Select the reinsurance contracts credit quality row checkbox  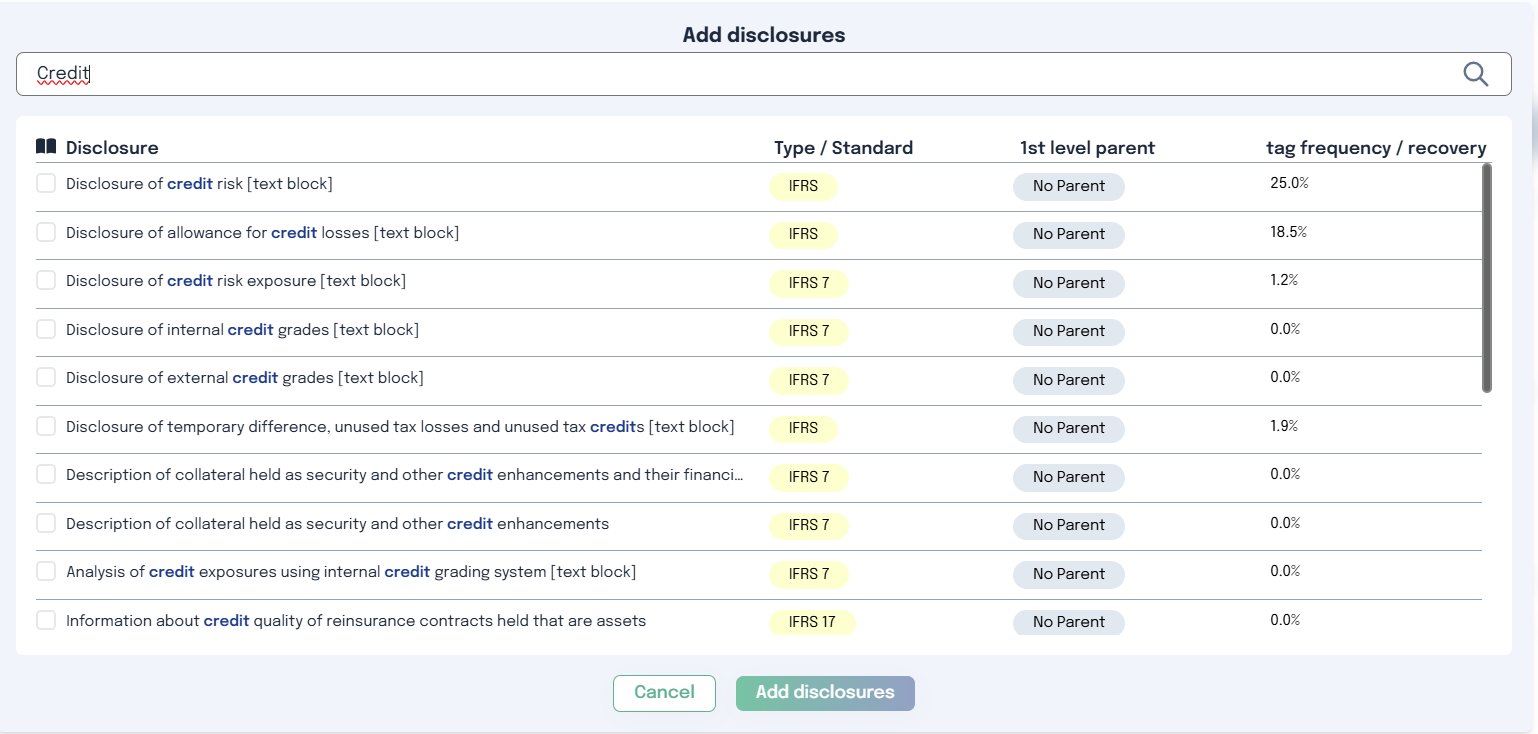click(45, 619)
